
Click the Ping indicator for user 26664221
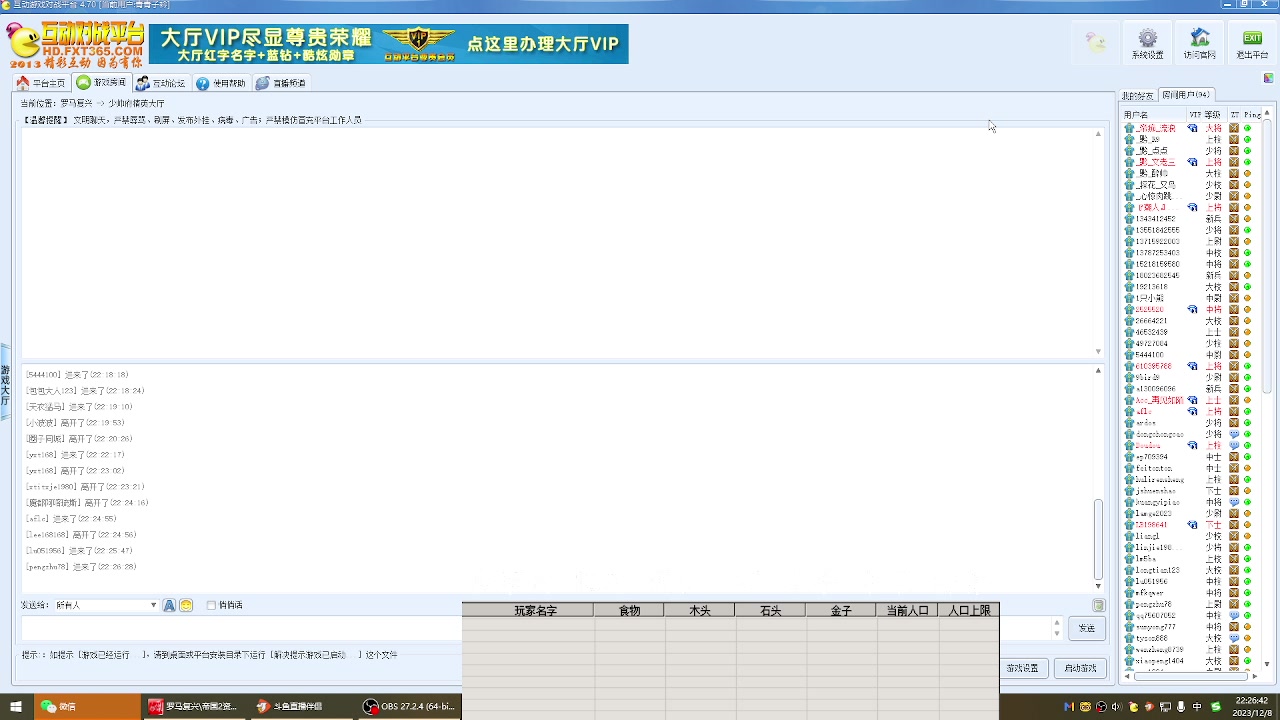click(x=1247, y=321)
